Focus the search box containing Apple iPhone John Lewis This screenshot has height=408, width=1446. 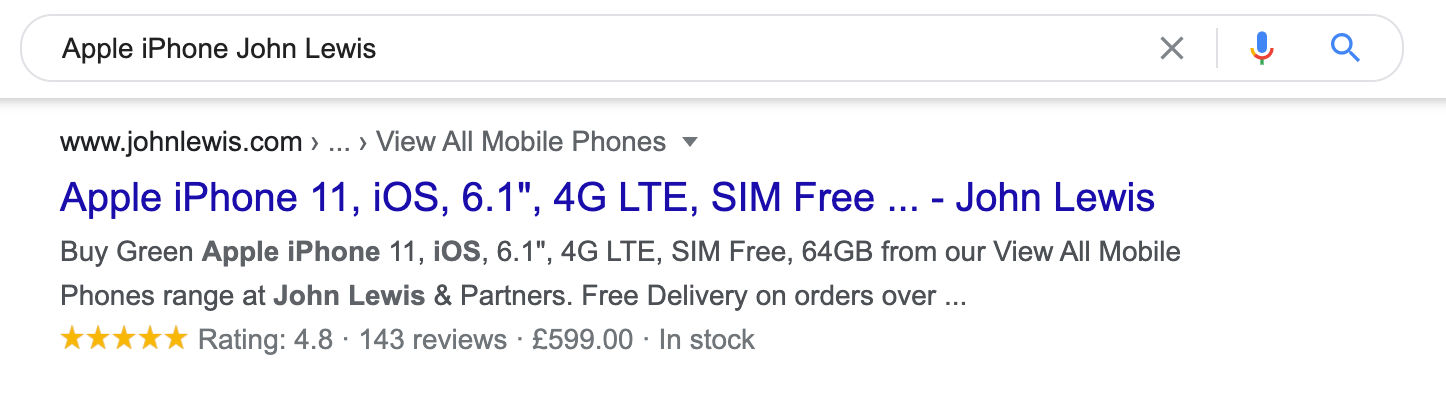pos(600,48)
